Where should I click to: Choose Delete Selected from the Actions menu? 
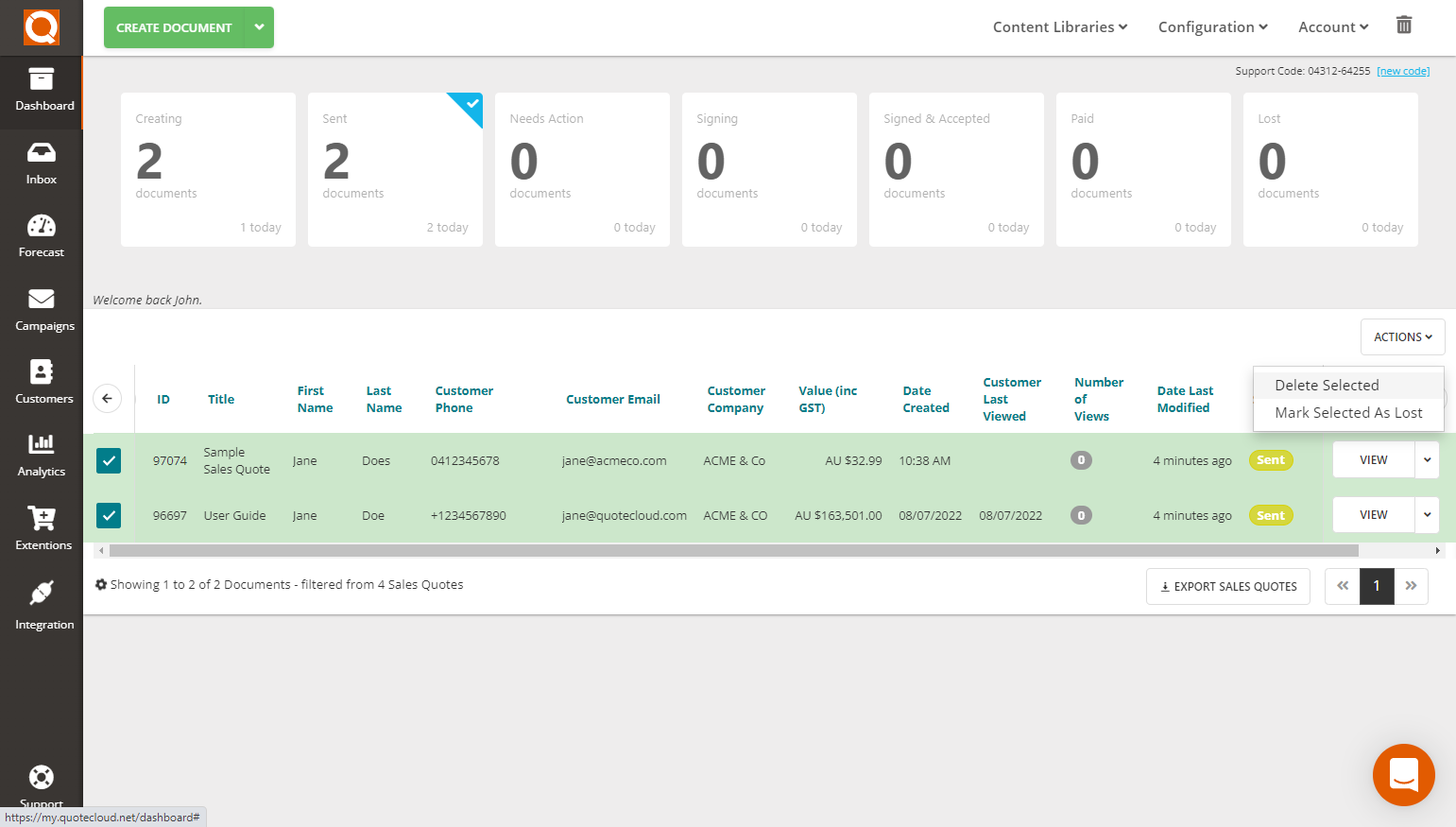click(1327, 385)
